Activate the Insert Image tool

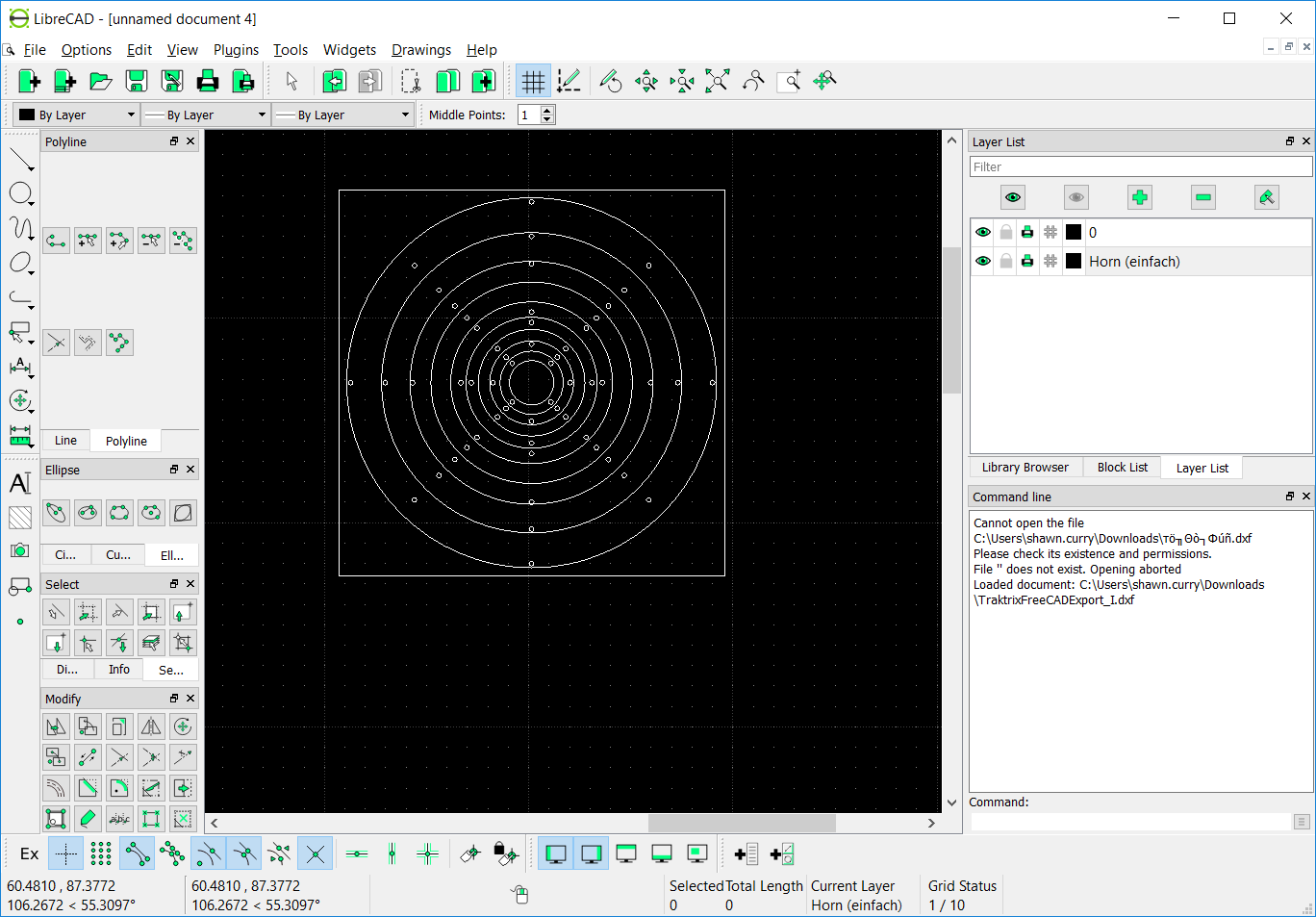tap(20, 551)
